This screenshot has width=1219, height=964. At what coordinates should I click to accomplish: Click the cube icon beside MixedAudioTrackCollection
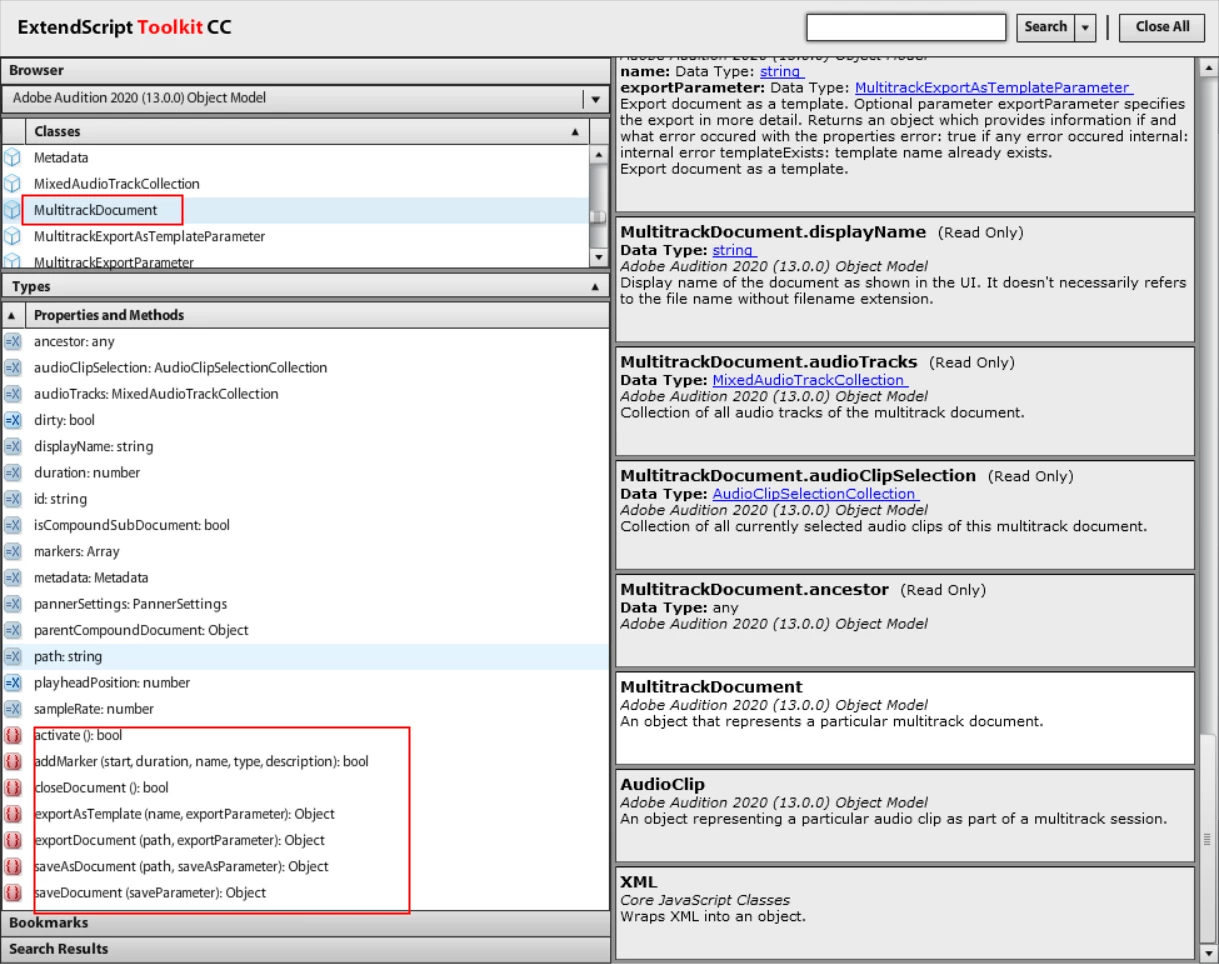tap(12, 184)
